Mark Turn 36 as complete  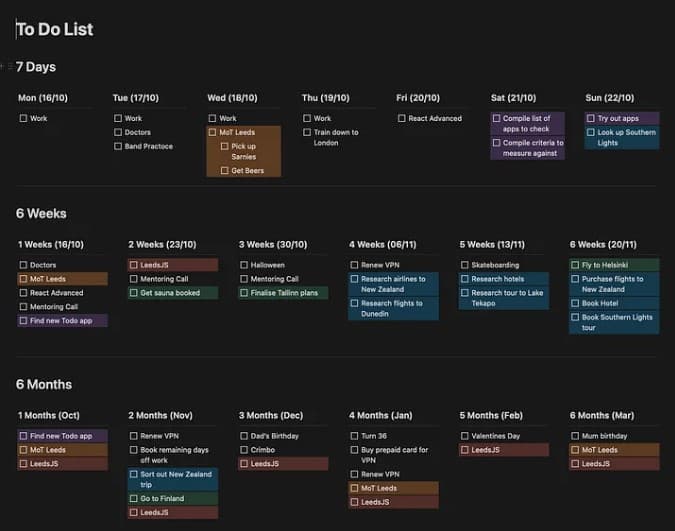[x=354, y=436]
